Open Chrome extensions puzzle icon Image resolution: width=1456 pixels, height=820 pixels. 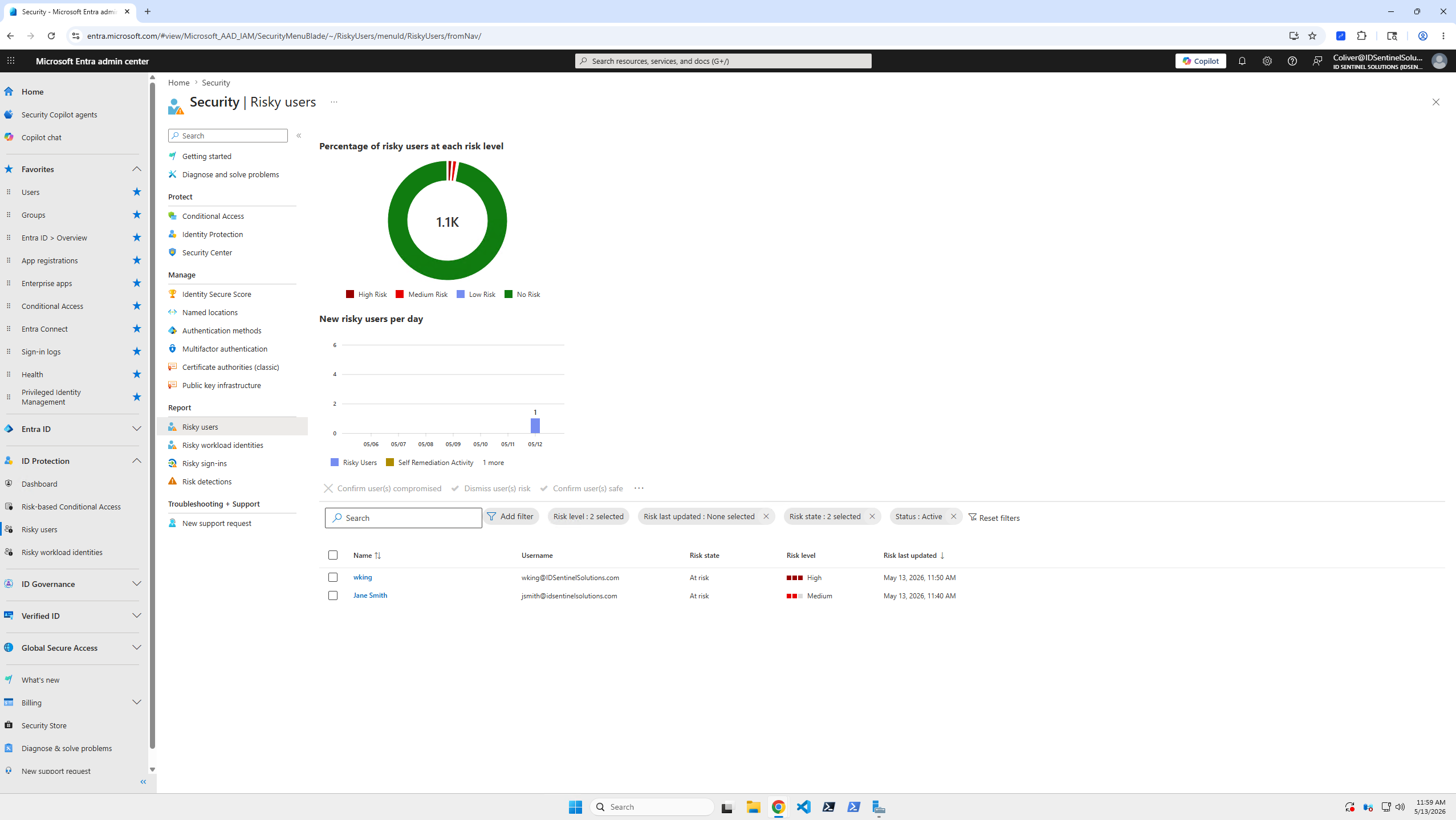[1362, 36]
